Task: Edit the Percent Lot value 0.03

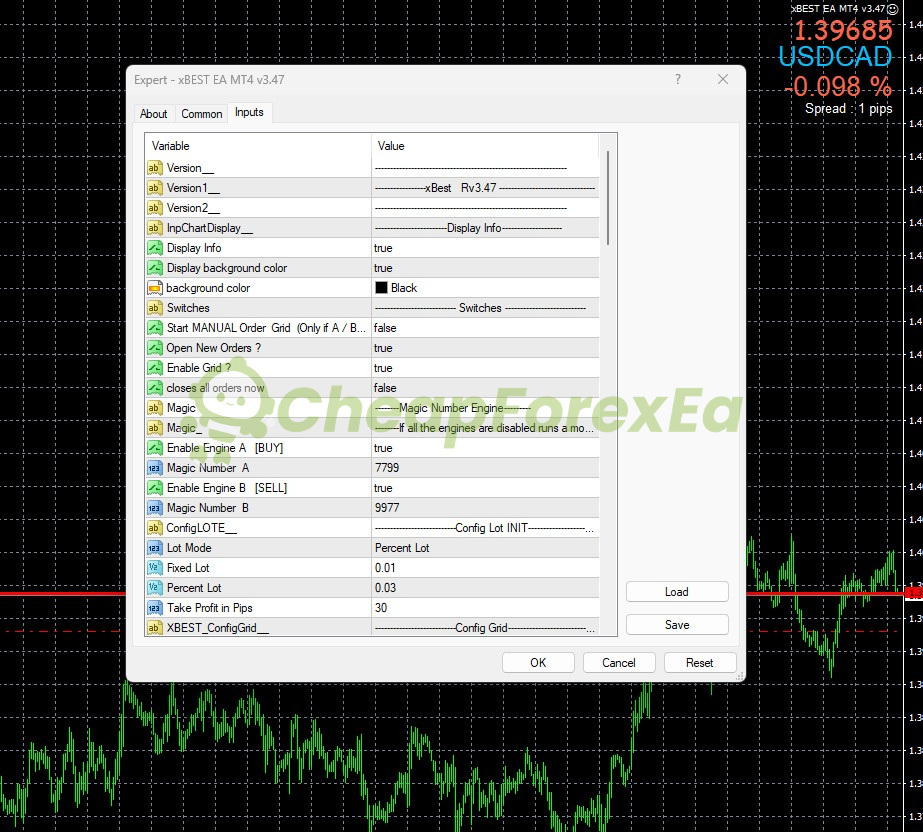Action: click(x=485, y=588)
